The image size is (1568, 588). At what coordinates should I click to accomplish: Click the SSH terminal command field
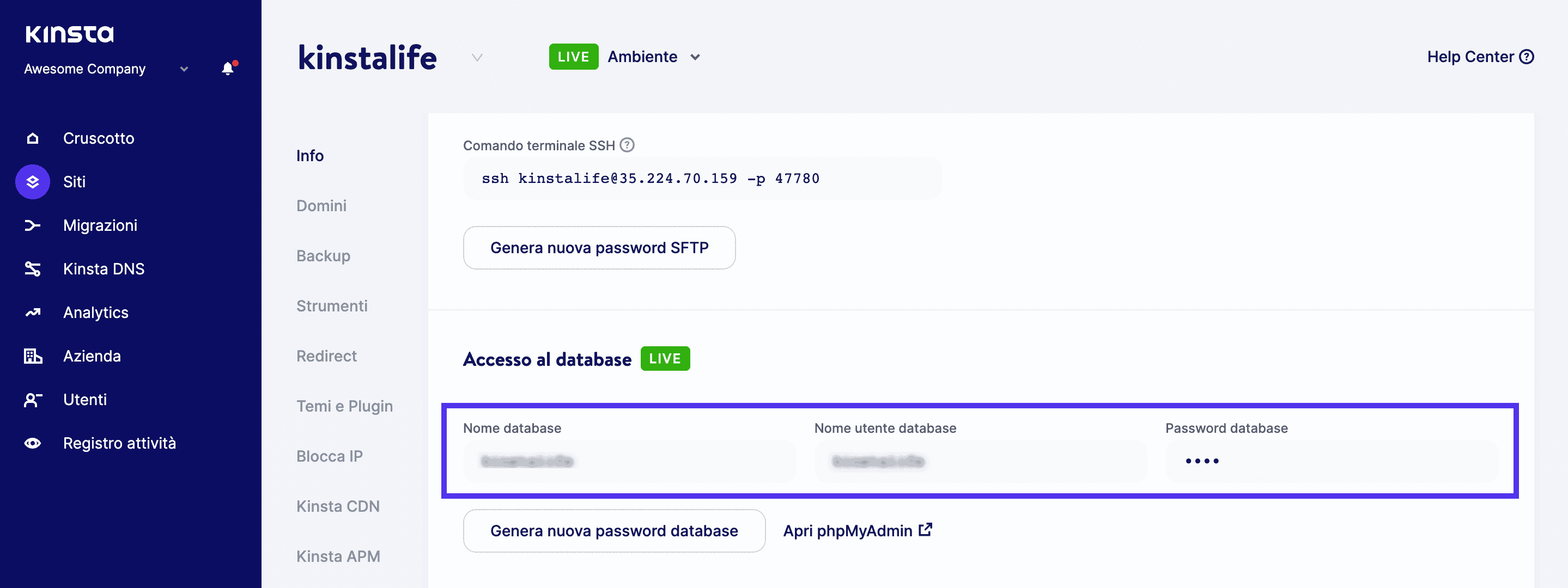[702, 178]
